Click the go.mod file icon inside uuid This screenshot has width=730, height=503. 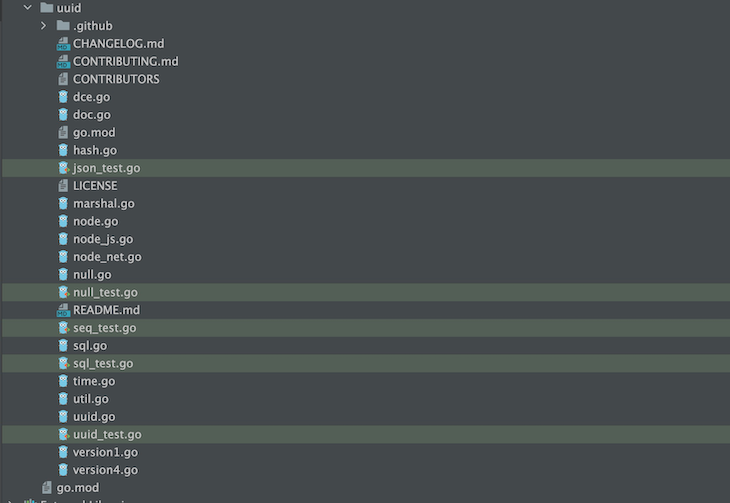(63, 132)
